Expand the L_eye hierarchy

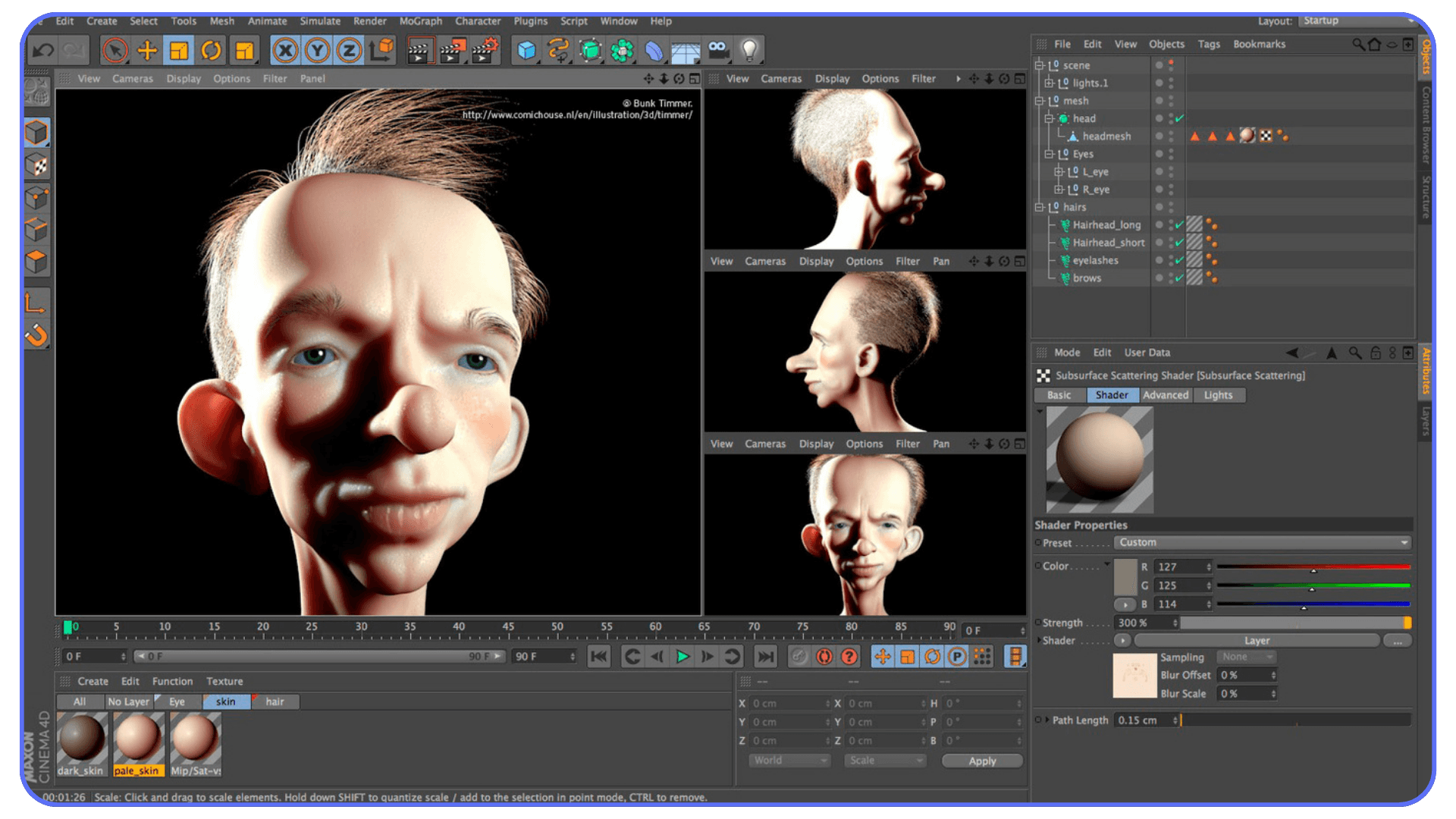pyautogui.click(x=1059, y=171)
